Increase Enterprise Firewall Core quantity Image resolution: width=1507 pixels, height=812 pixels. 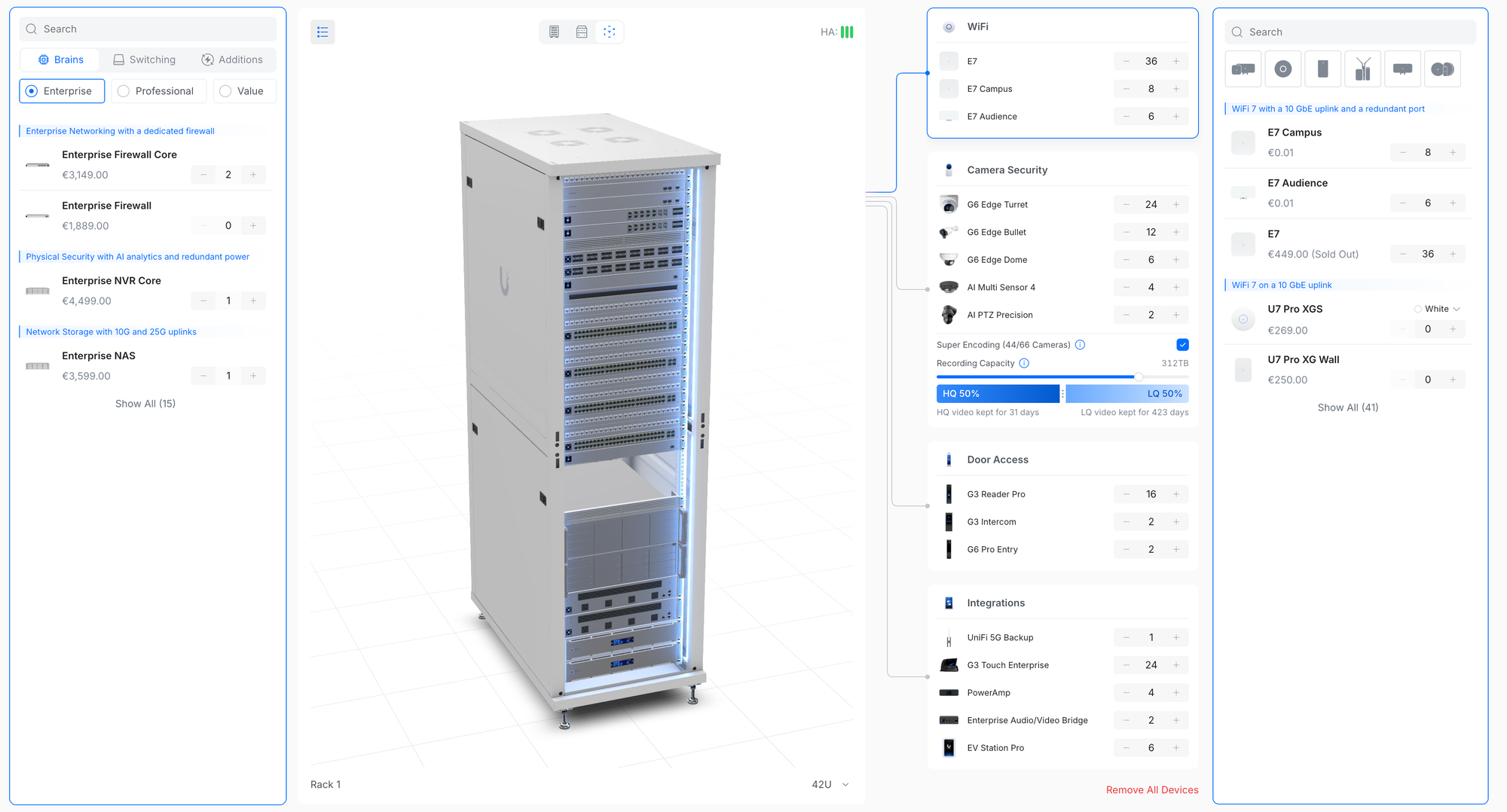[253, 175]
